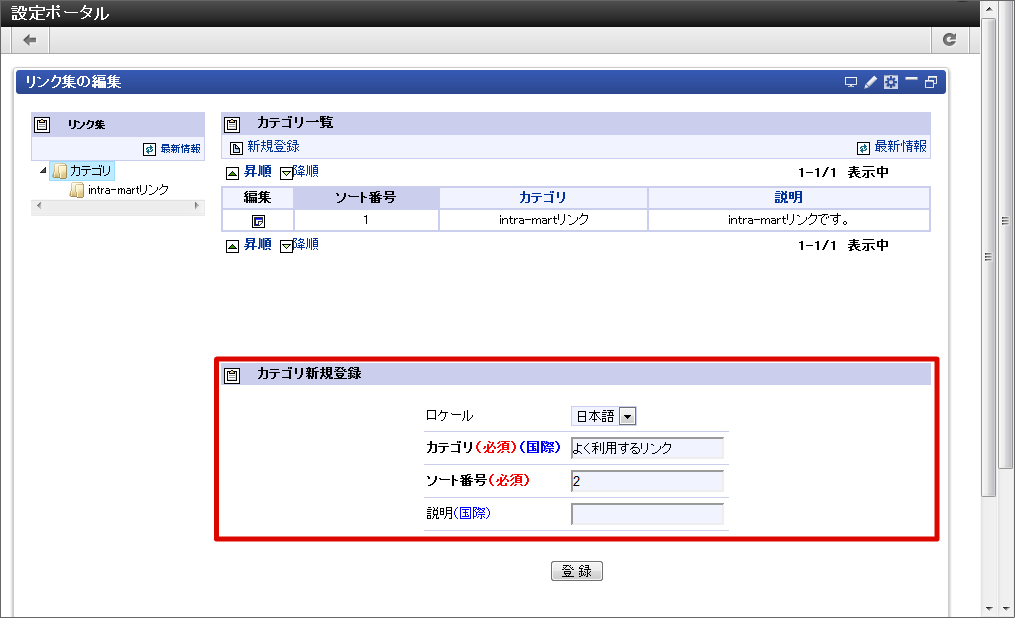The image size is (1015, 618).
Task: Click the ascending arrow icon above the table
Action: (x=232, y=173)
